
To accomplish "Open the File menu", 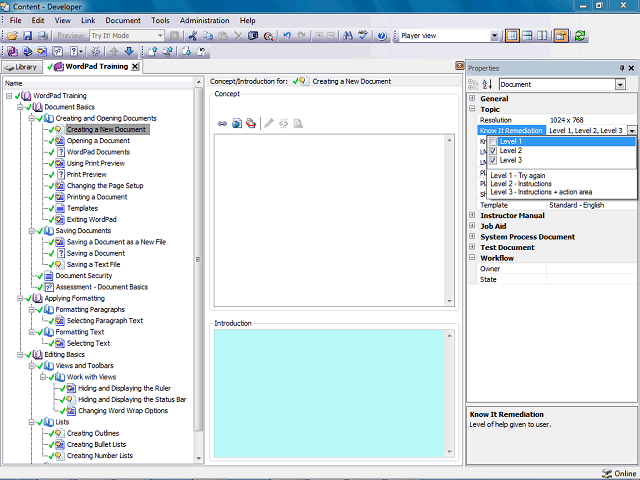I will coord(16,20).
